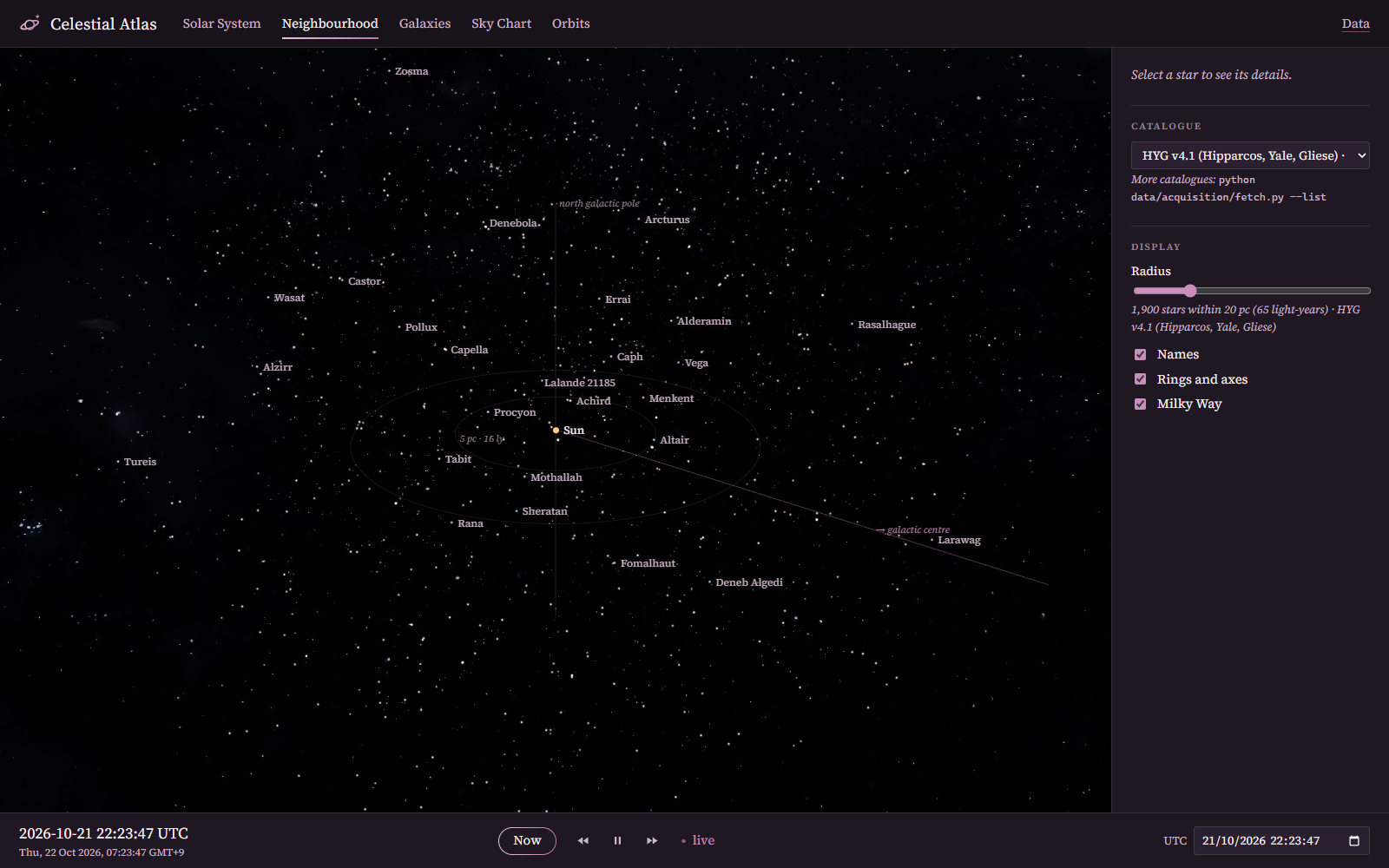Click the live status indicator
The image size is (1389, 868).
[x=698, y=840]
